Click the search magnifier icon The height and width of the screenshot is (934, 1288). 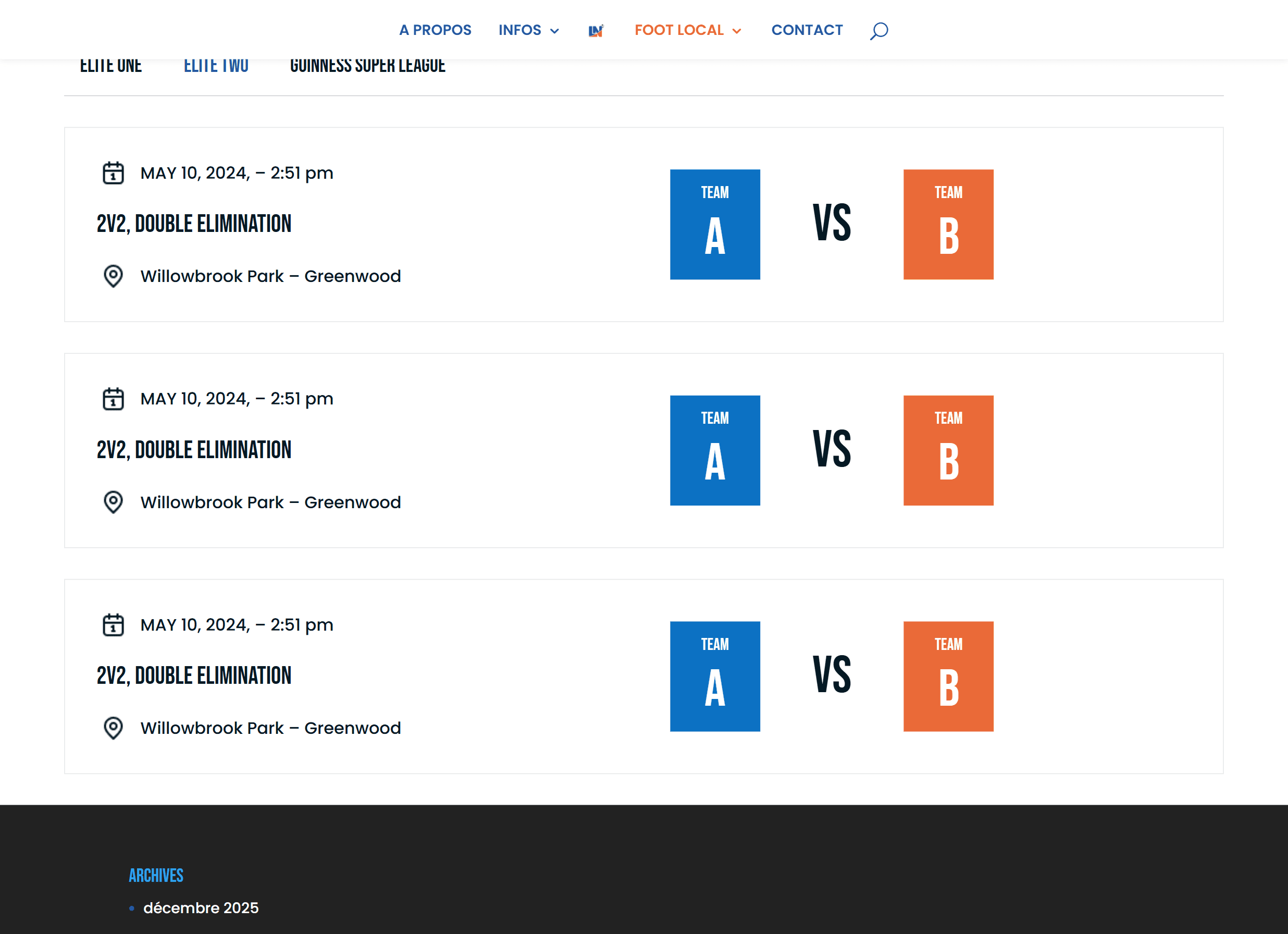point(878,31)
